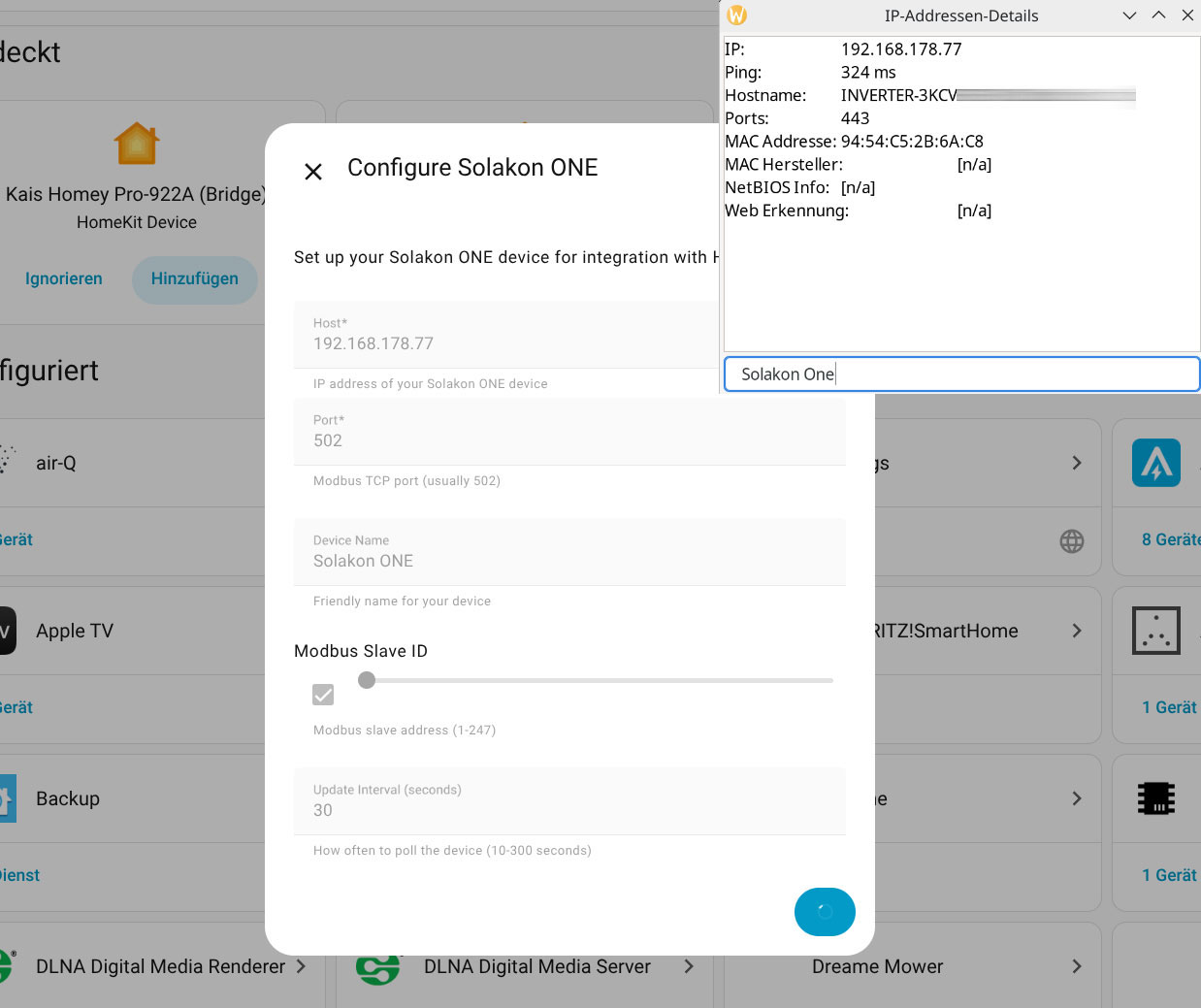This screenshot has width=1201, height=1008.
Task: Edit the Port field showing 502
Action: pyautogui.click(x=569, y=432)
